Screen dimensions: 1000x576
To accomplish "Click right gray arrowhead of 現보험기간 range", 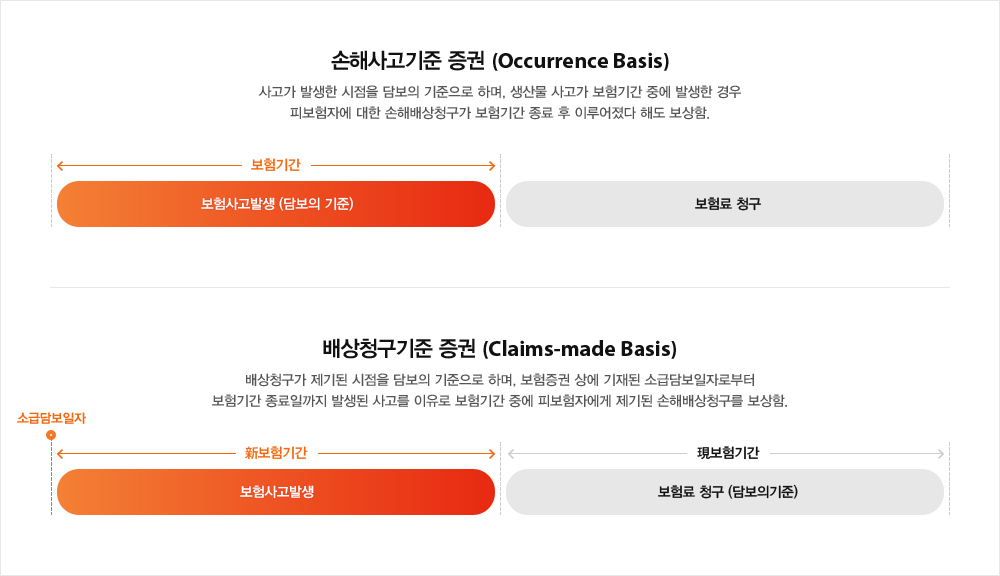I will click(940, 453).
